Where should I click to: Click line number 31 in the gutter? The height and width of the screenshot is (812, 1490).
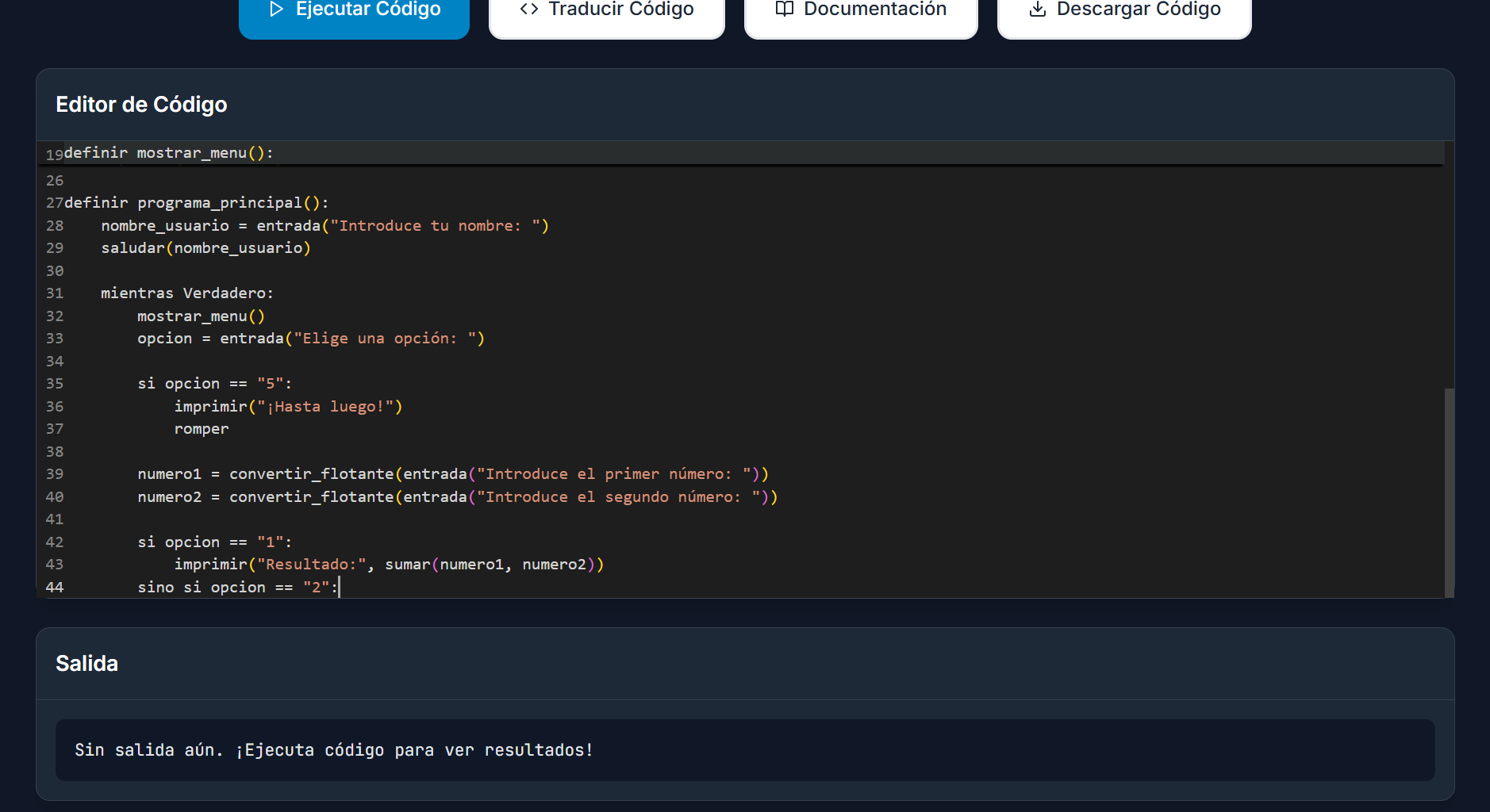54,293
